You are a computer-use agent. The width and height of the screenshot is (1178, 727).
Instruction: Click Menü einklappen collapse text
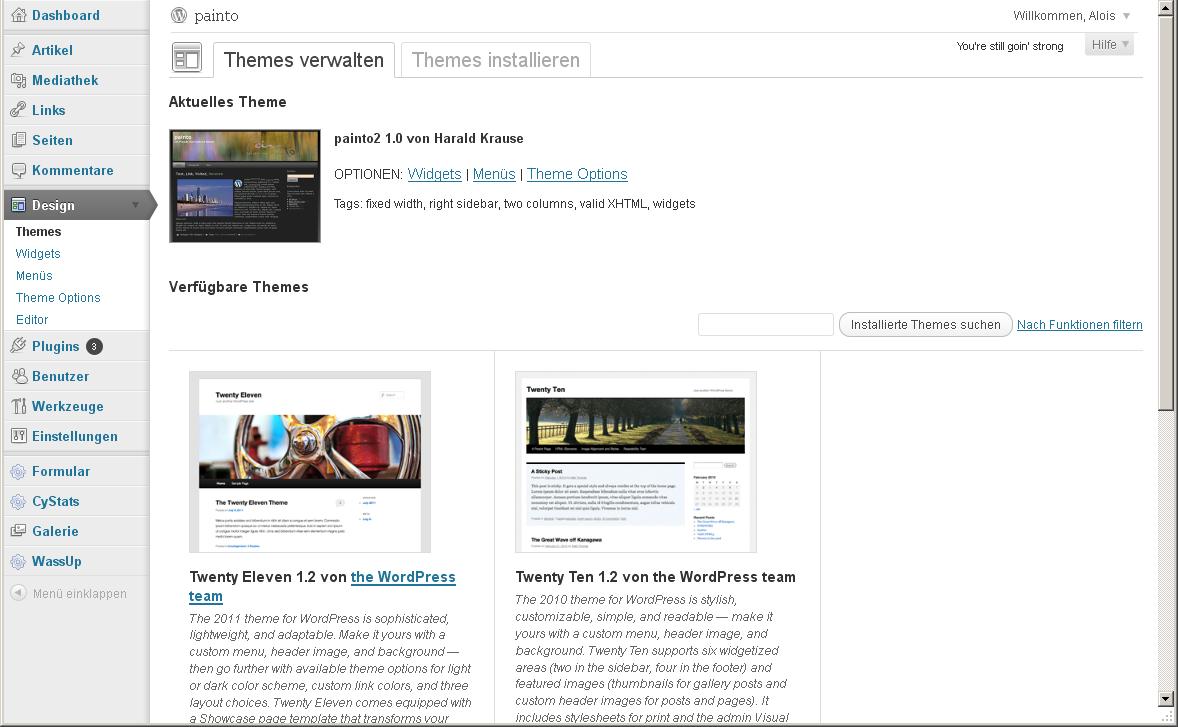tap(80, 593)
